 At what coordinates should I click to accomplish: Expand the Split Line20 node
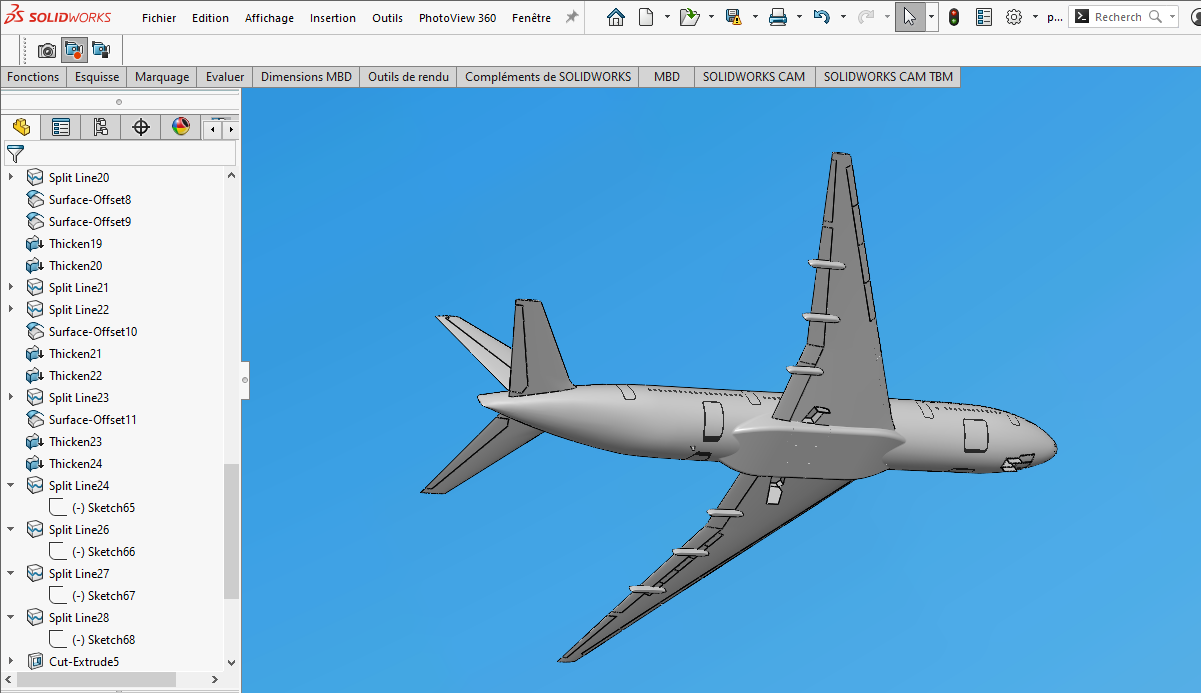(11, 177)
